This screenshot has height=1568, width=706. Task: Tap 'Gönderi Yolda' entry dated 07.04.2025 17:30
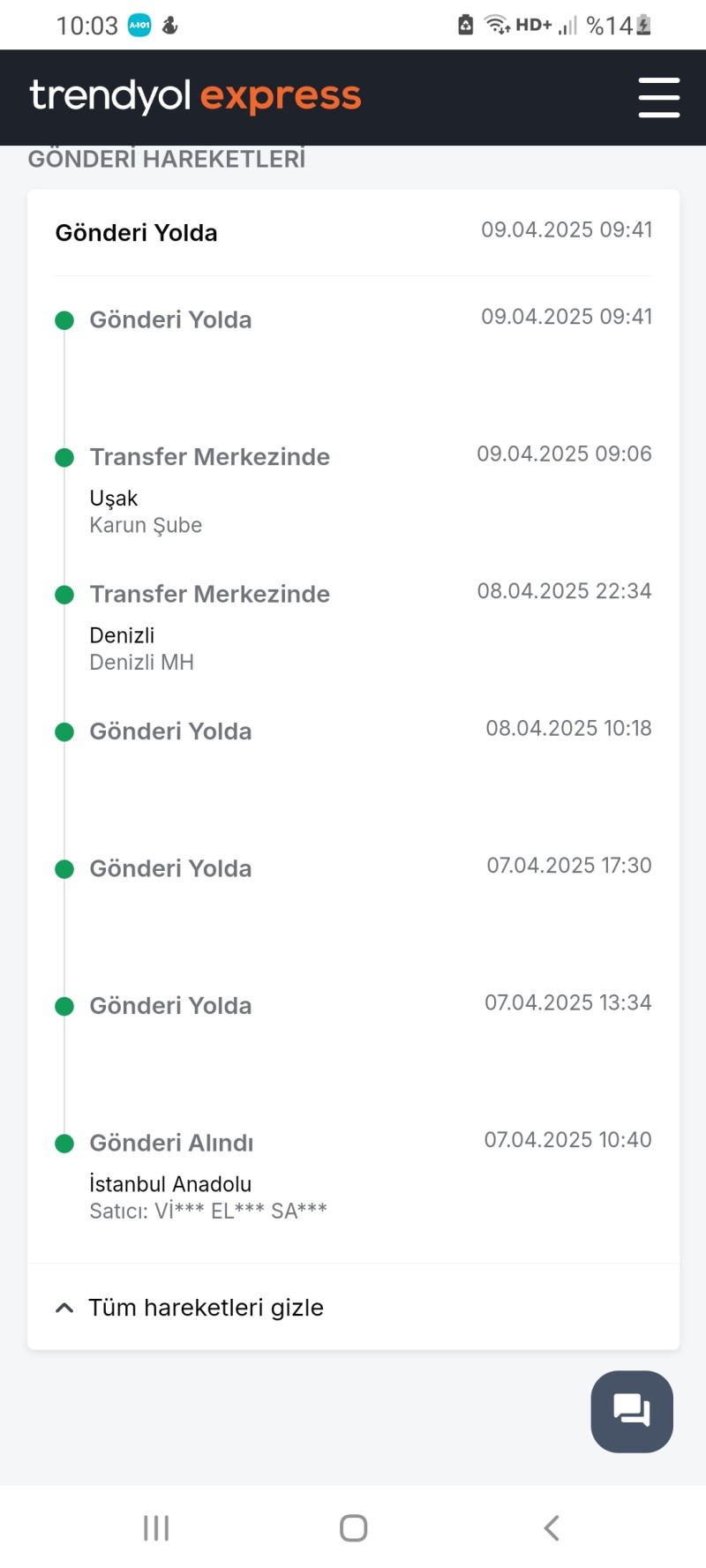click(353, 868)
